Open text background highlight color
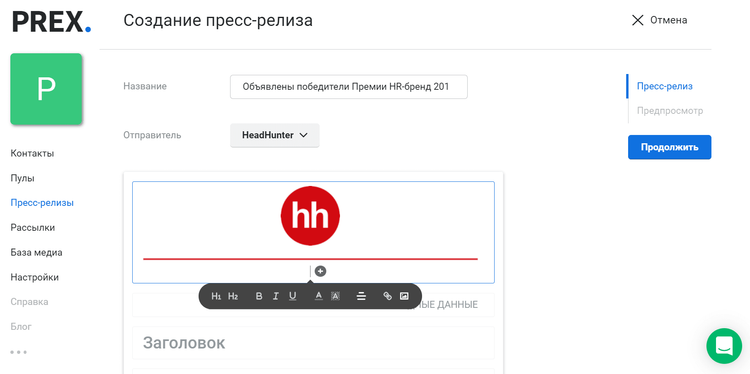The height and width of the screenshot is (374, 750). [335, 297]
